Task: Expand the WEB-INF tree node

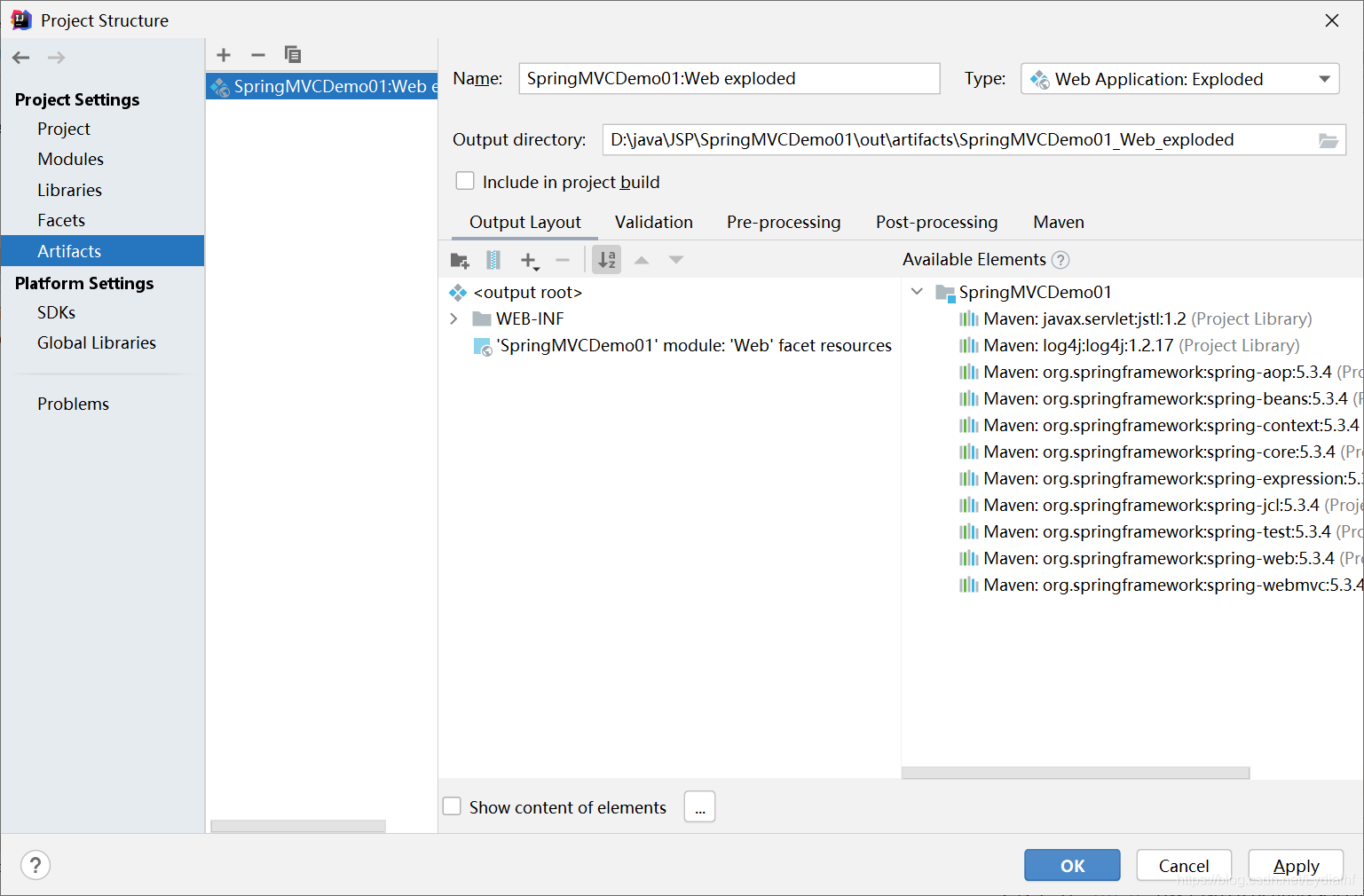Action: click(x=454, y=318)
